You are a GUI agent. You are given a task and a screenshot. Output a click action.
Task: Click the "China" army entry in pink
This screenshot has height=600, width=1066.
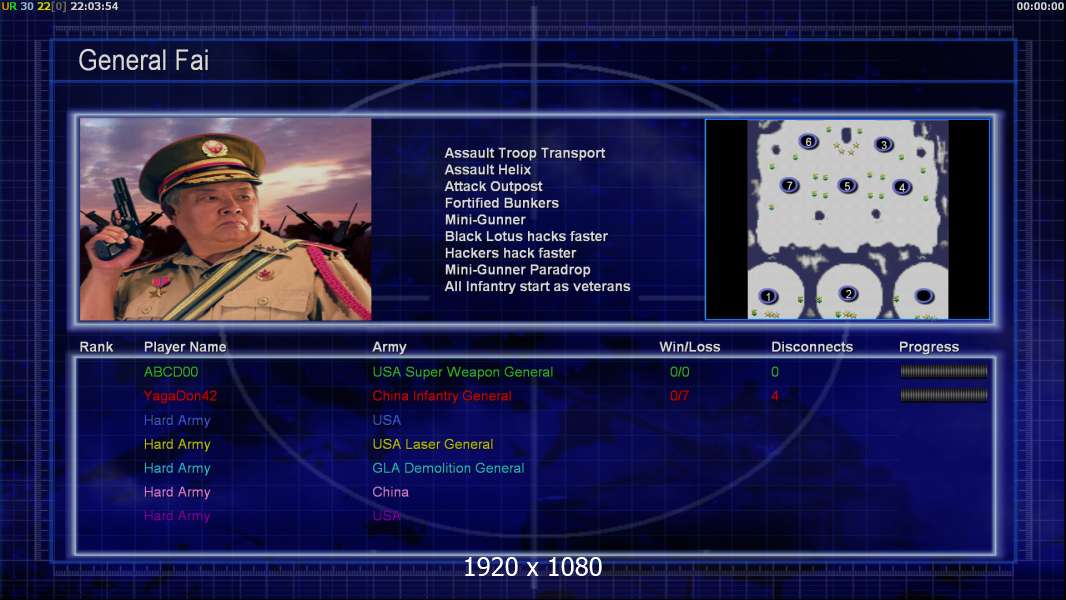(390, 491)
